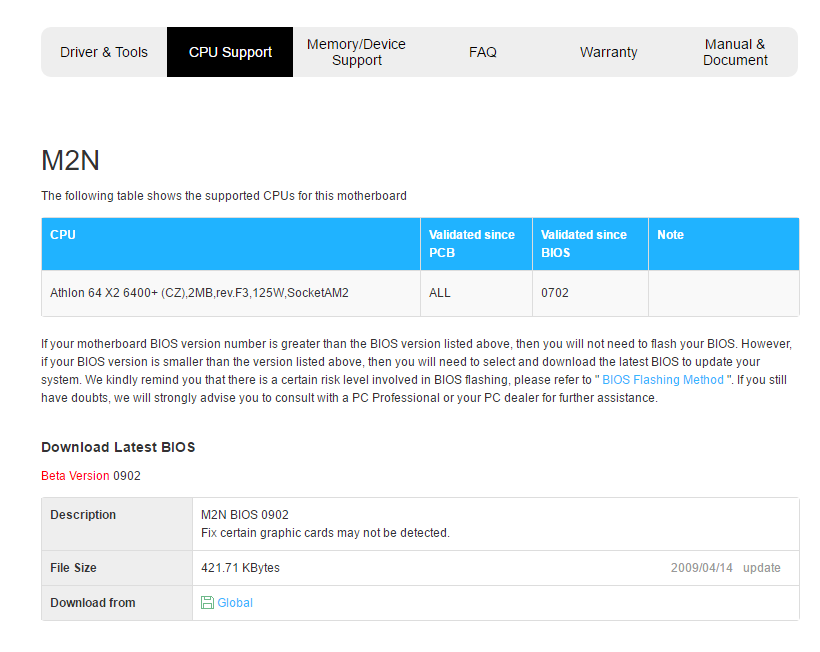Viewport: 820px width, 652px height.
Task: Open the Manual & Document tab
Action: click(x=735, y=52)
